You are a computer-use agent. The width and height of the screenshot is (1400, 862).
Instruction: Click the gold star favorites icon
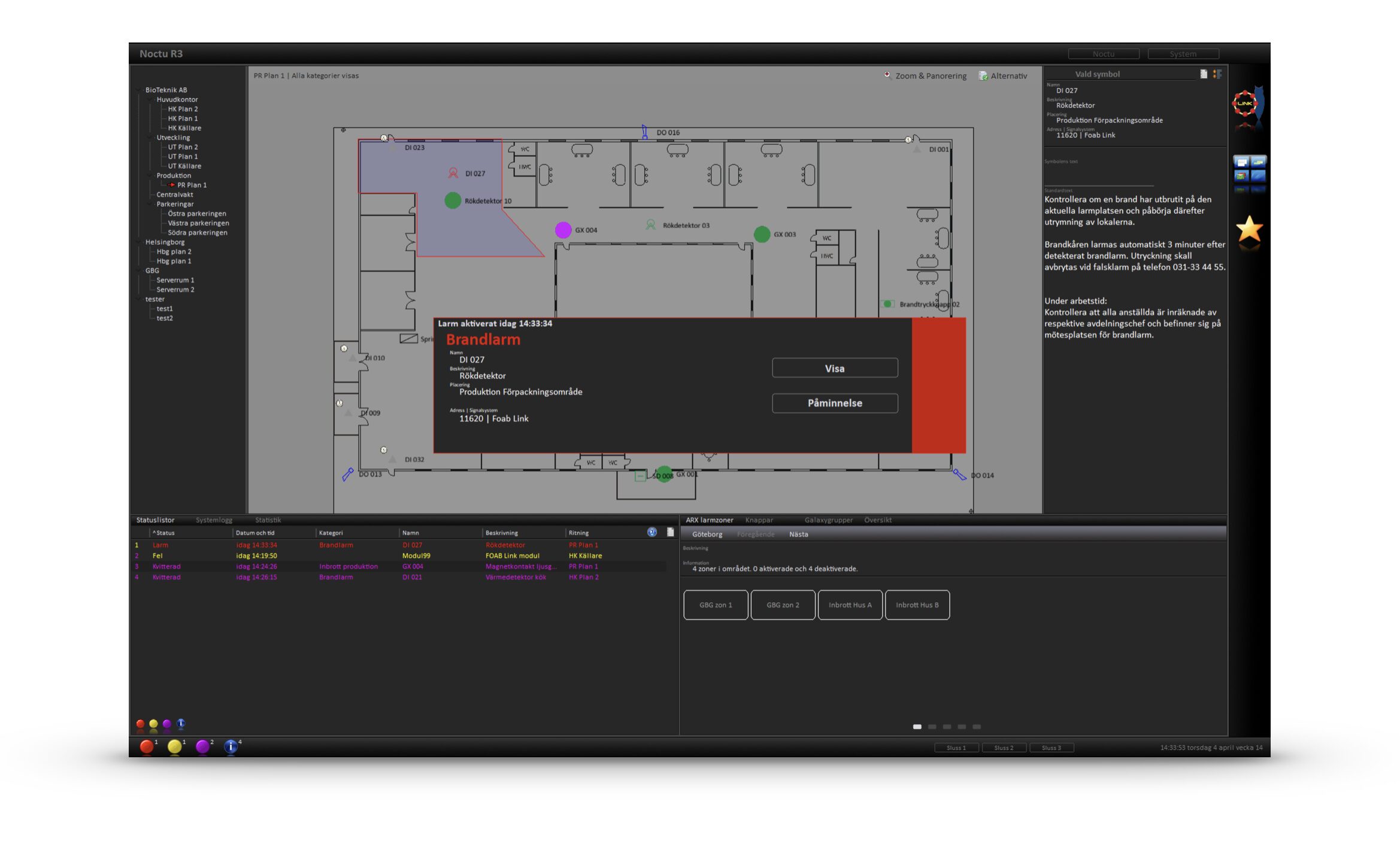point(1249,229)
